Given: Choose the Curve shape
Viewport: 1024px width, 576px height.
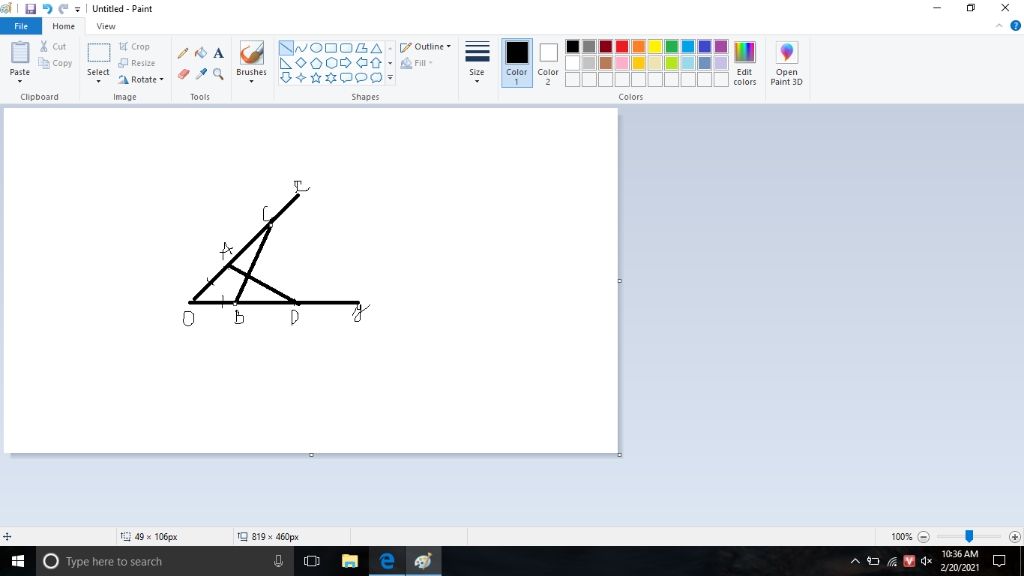Looking at the screenshot, I should click(301, 48).
